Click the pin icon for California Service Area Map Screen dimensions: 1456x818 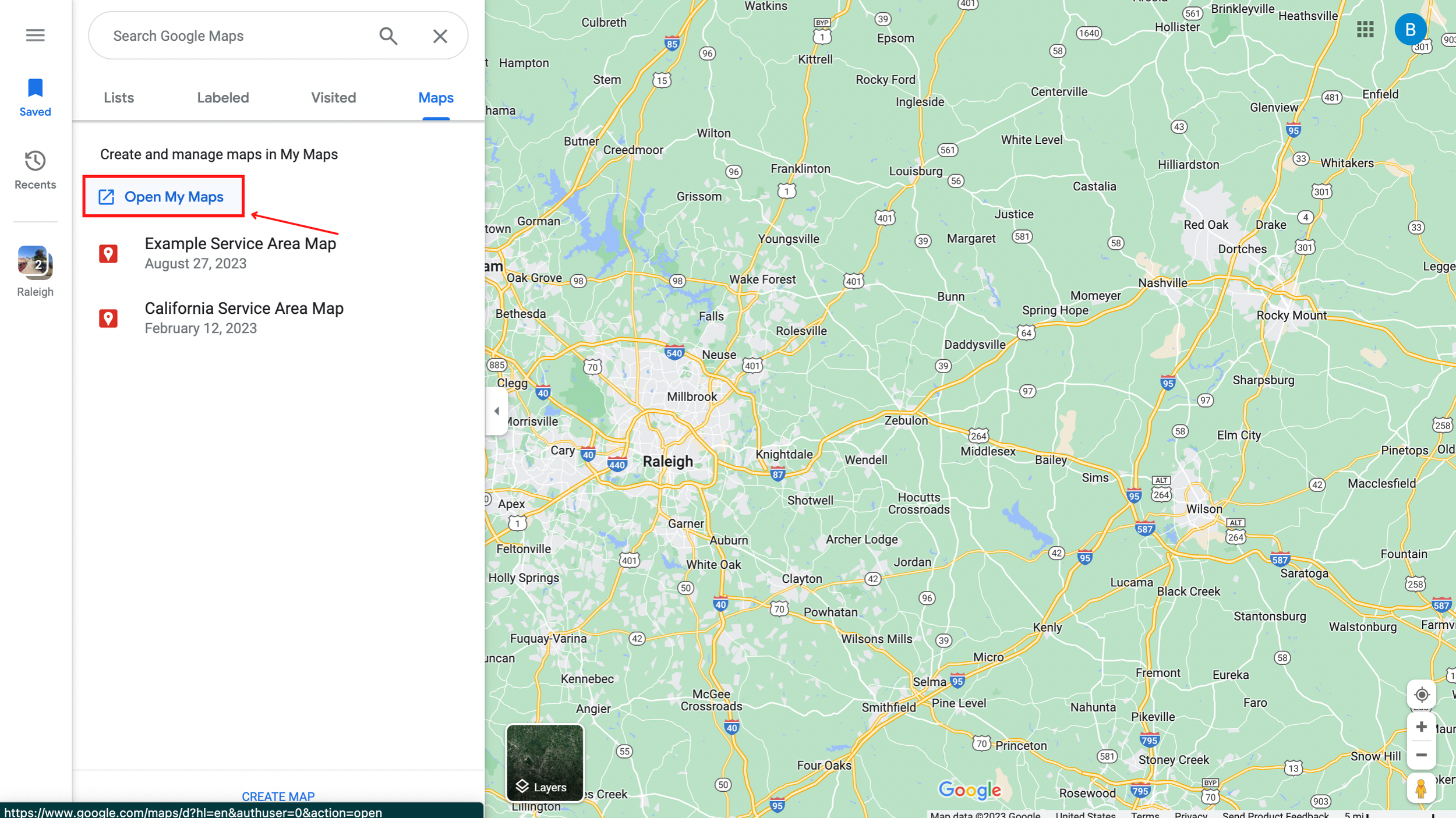pyautogui.click(x=108, y=318)
